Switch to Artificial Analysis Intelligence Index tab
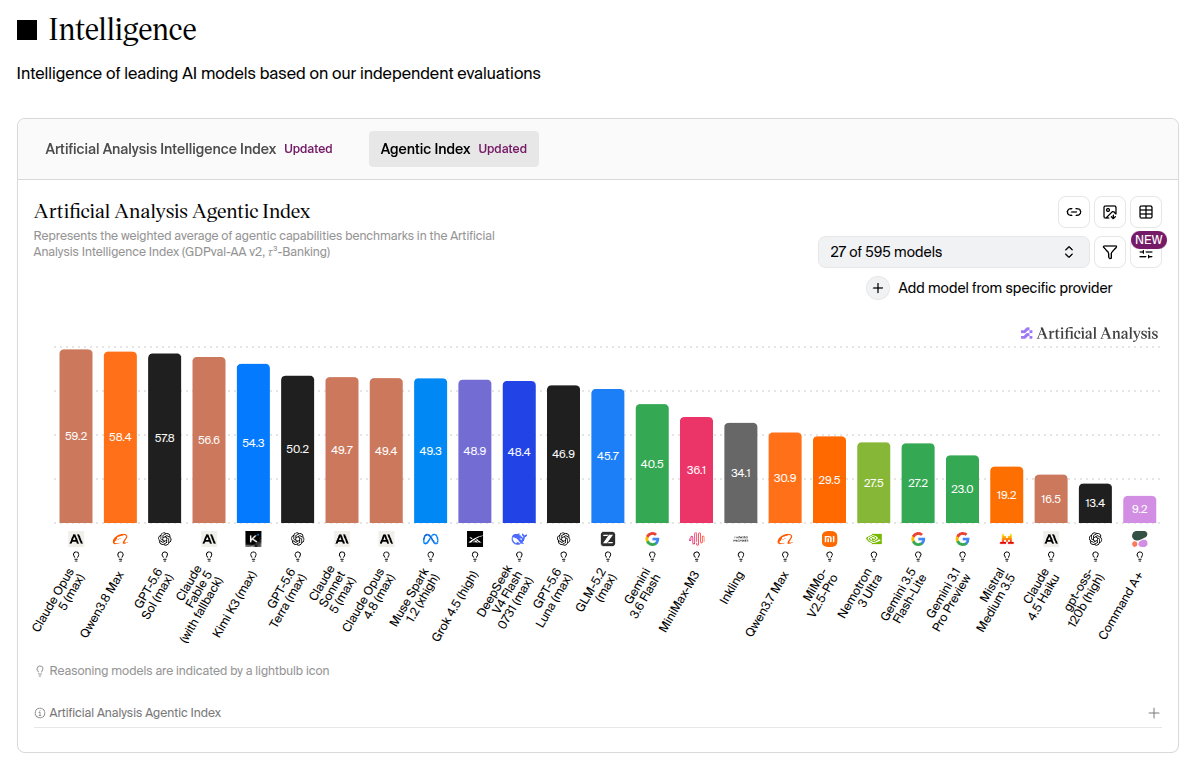The width and height of the screenshot is (1193, 772). click(x=189, y=149)
